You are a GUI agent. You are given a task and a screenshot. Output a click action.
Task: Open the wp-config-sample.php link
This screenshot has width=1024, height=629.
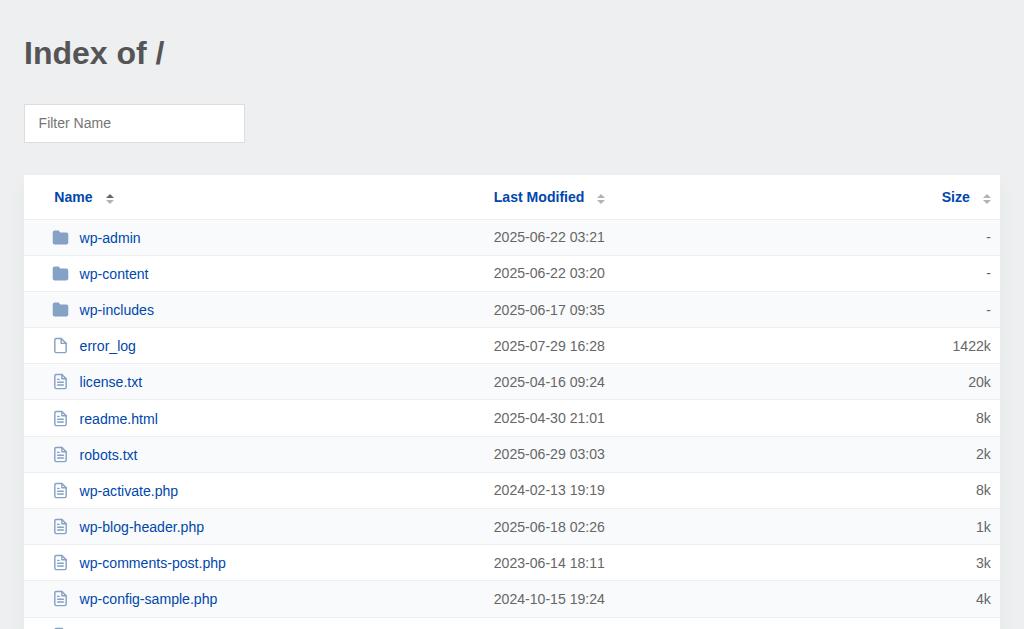[148, 599]
